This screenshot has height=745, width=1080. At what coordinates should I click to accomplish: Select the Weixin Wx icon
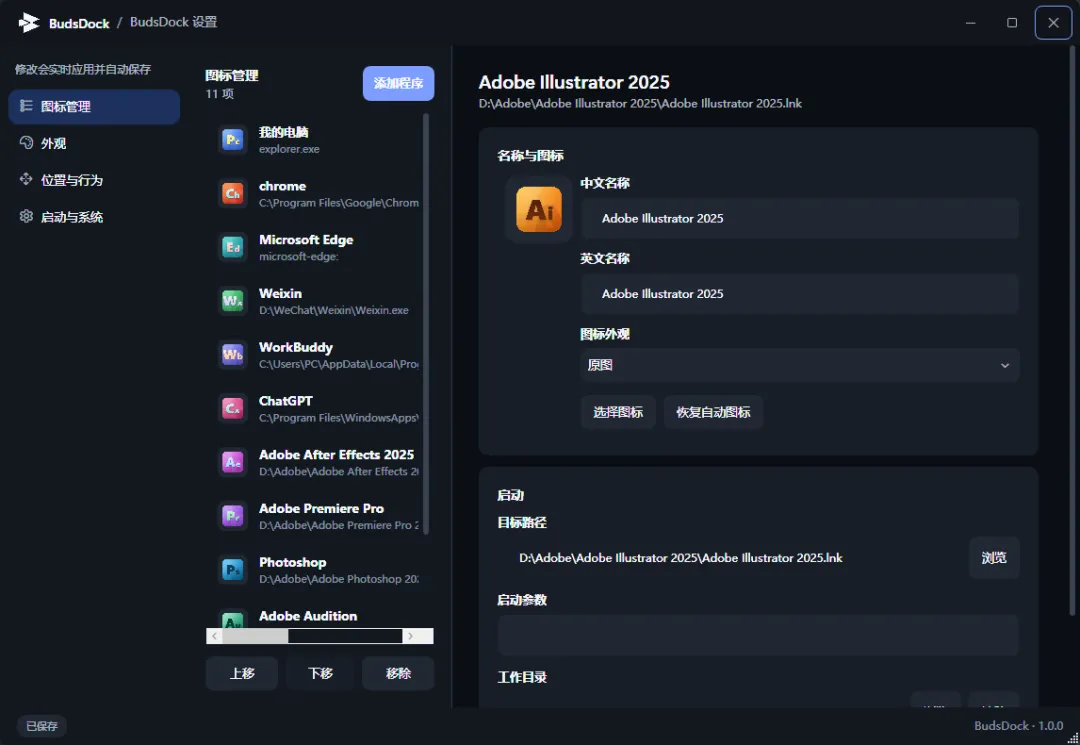233,301
